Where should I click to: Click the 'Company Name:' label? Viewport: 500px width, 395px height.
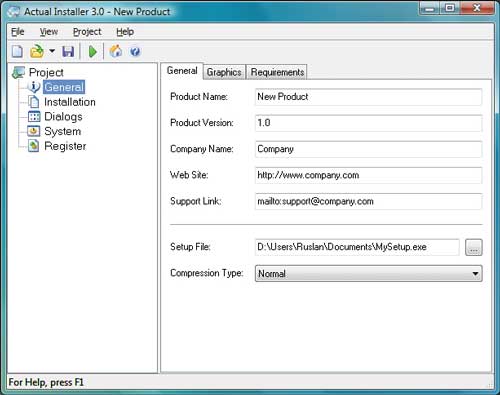[202, 149]
